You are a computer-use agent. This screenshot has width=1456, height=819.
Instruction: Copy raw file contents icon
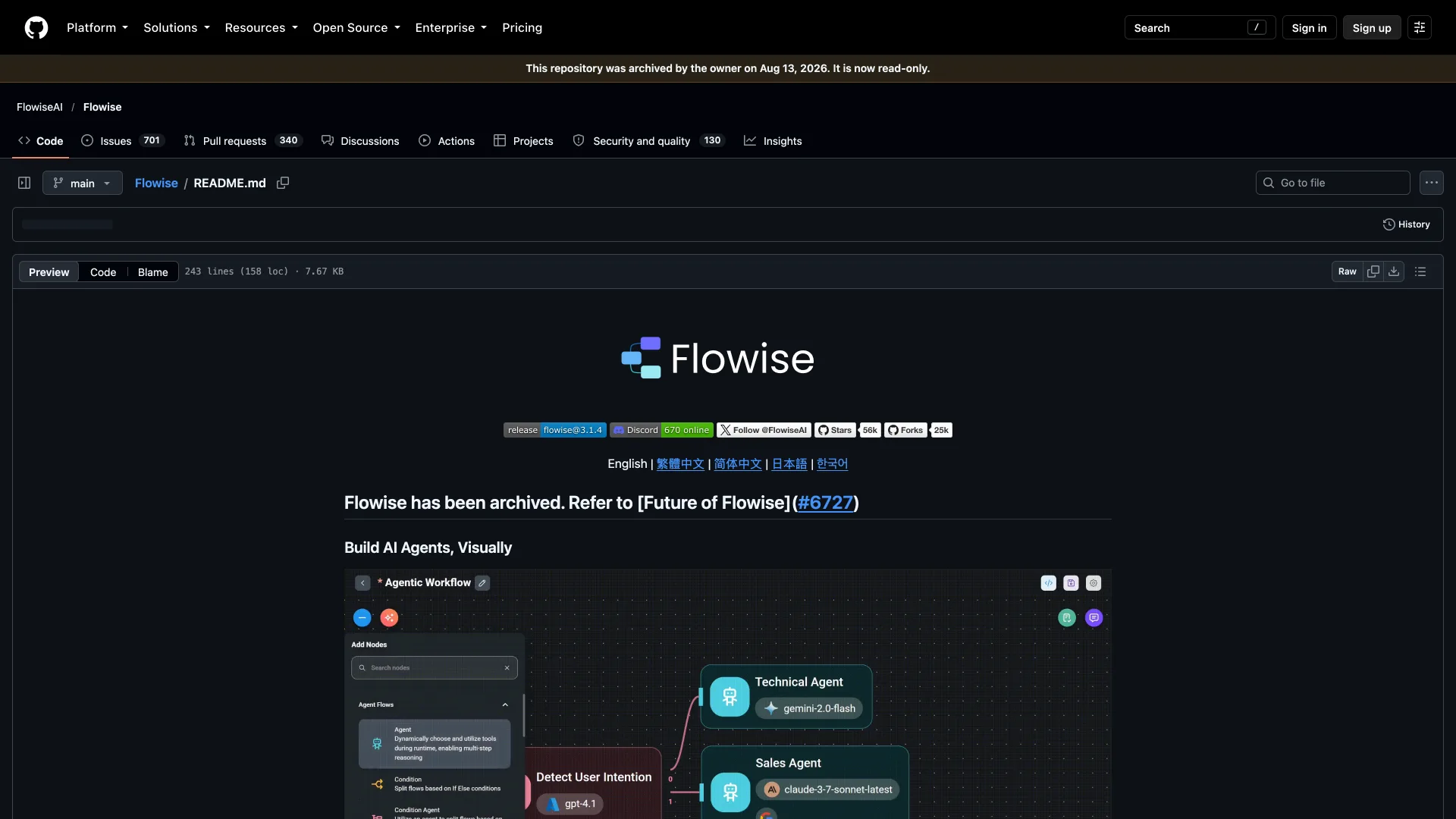[1373, 271]
